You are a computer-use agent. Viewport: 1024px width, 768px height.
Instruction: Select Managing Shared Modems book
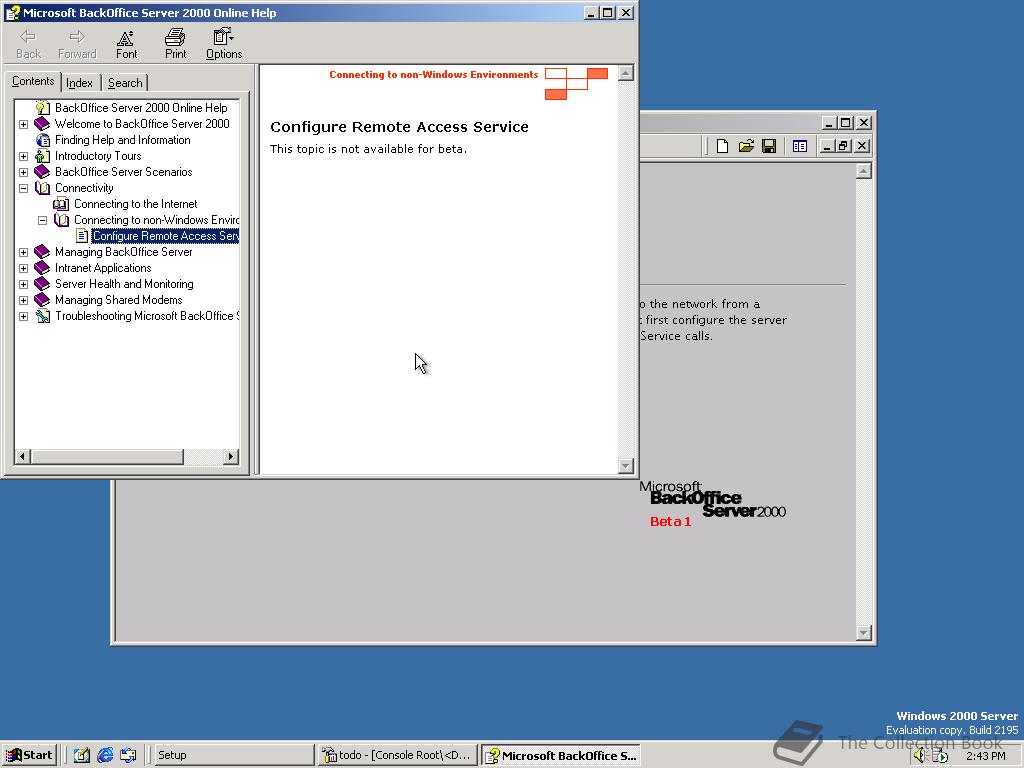click(x=118, y=300)
